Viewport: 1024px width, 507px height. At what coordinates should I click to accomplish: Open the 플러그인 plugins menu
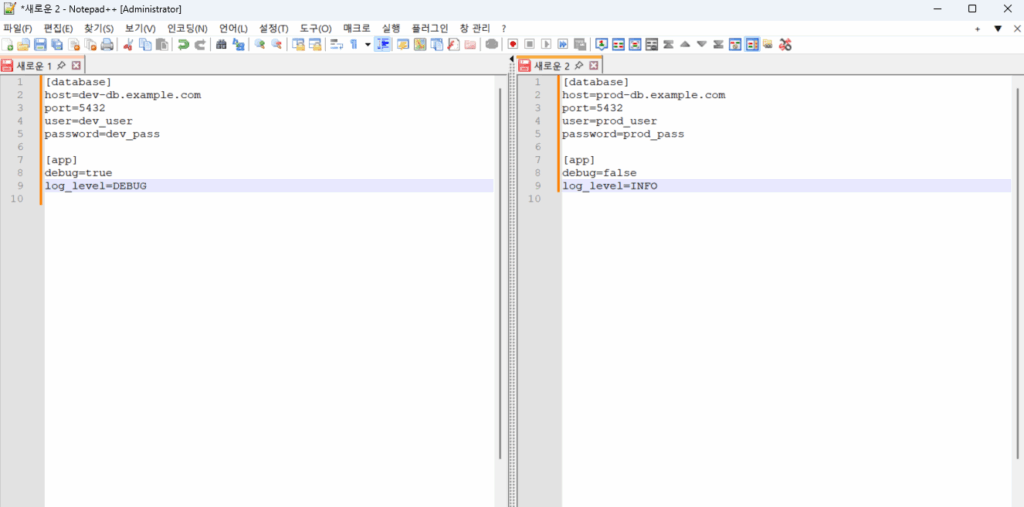[x=430, y=28]
